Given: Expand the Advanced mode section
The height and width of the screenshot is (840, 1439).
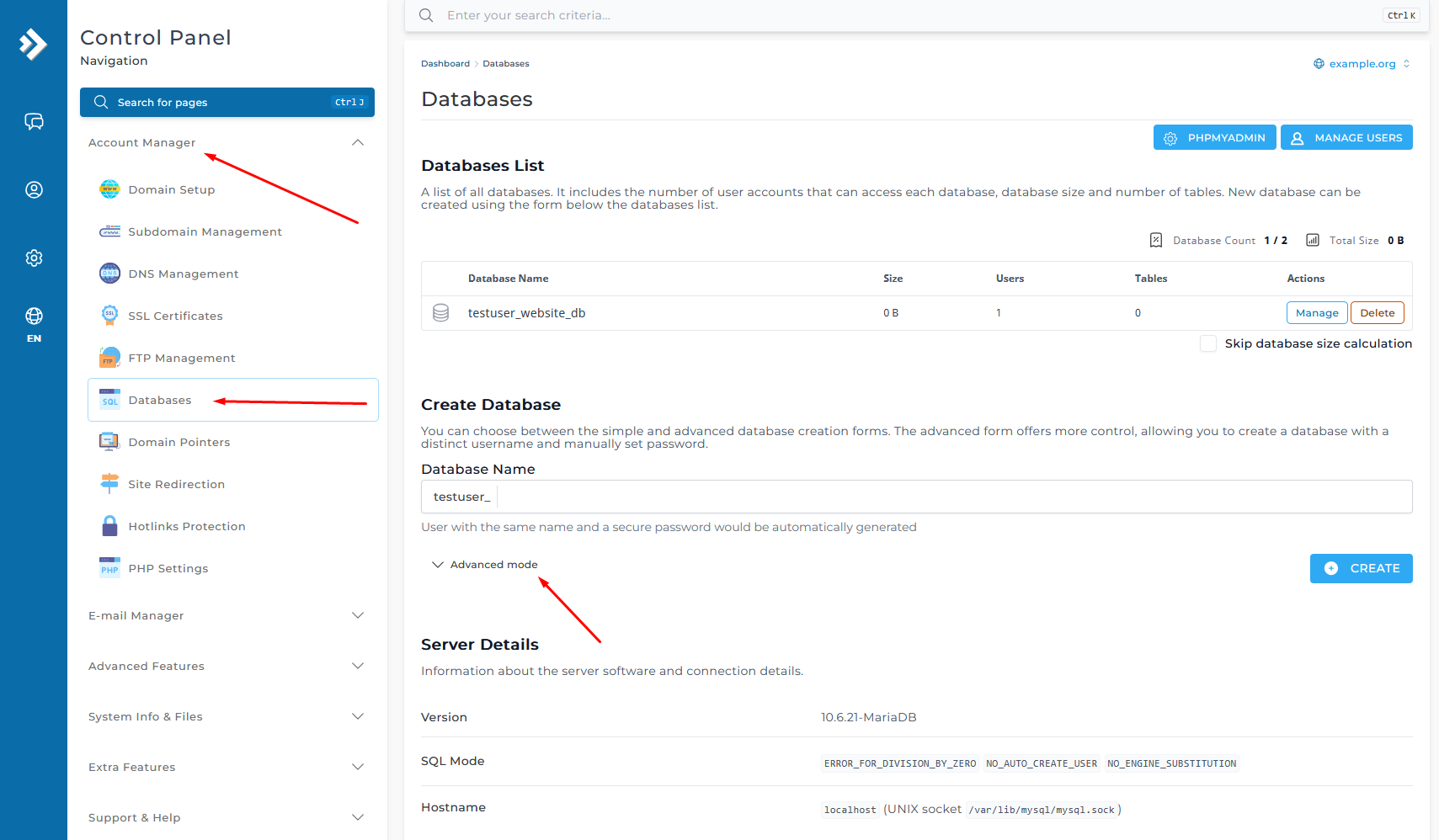Looking at the screenshot, I should tap(485, 565).
